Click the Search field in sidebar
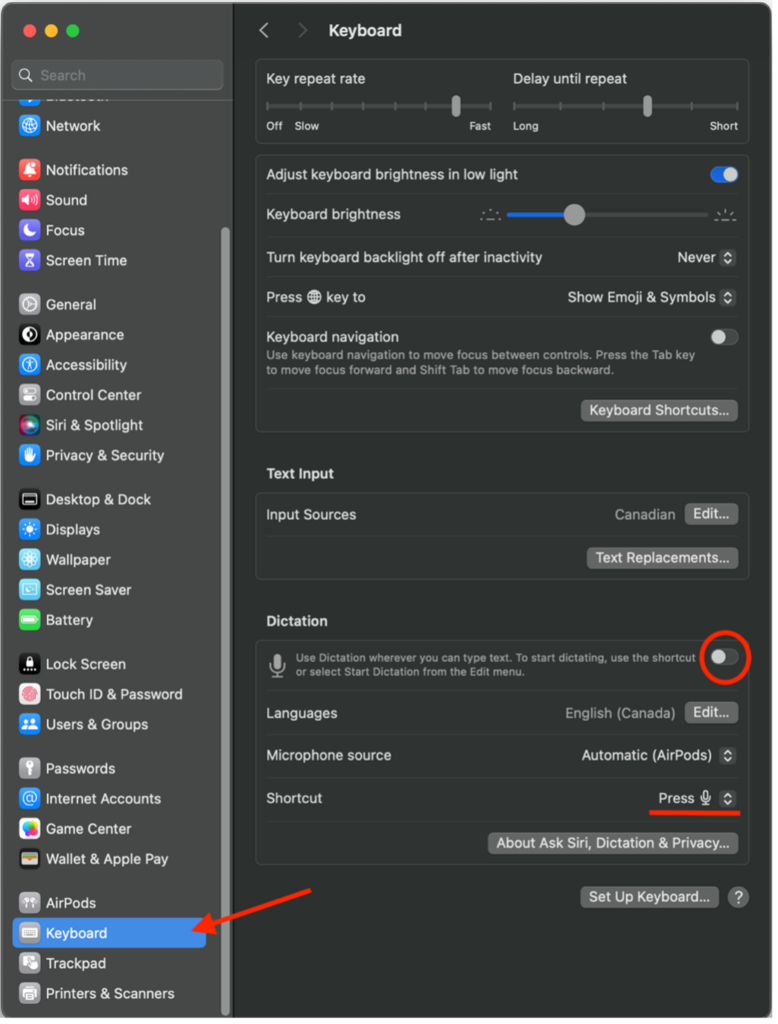The width and height of the screenshot is (778, 1024). 118,76
